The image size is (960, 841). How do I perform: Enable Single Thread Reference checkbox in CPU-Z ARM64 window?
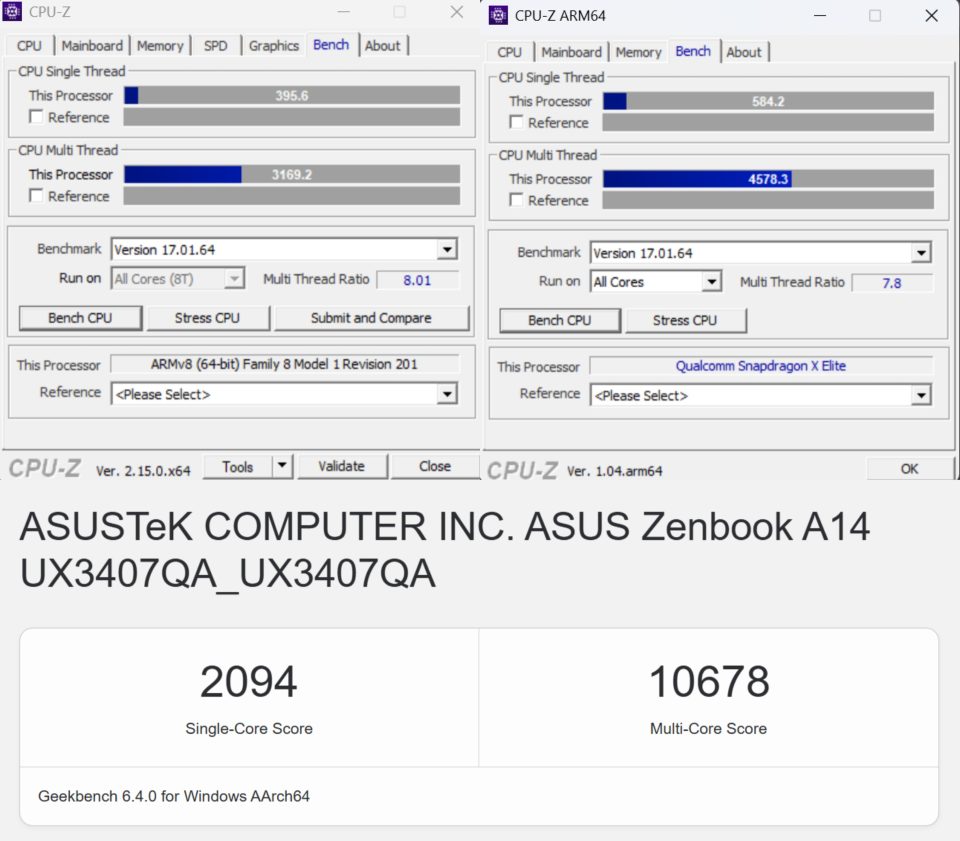[516, 122]
